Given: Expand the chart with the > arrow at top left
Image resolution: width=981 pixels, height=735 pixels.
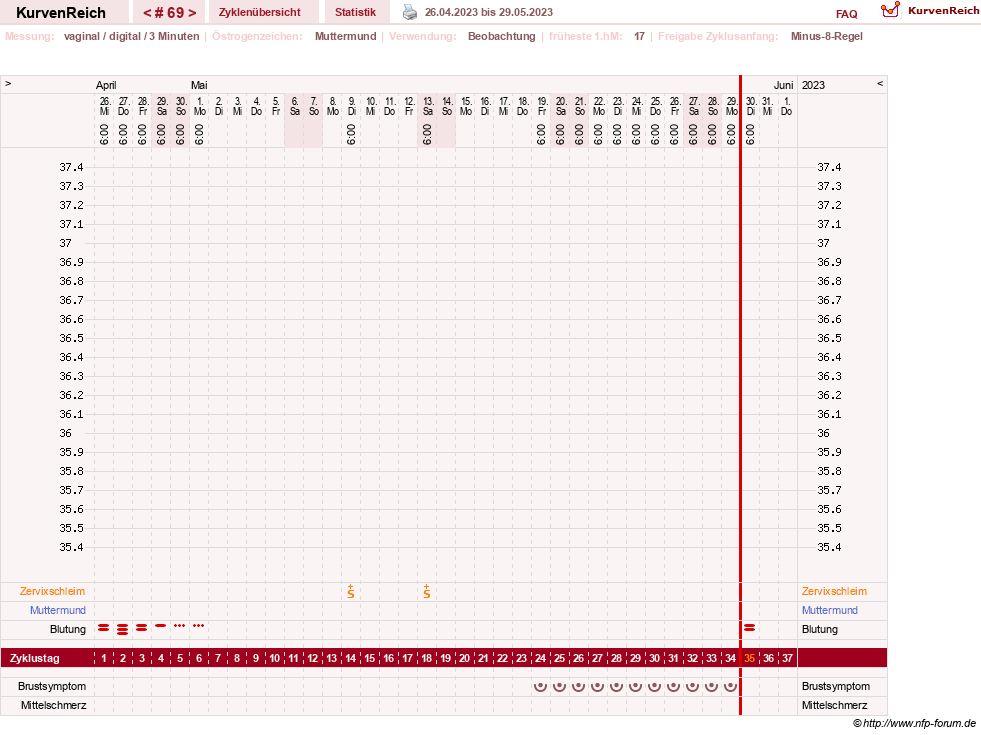Looking at the screenshot, I should tap(8, 83).
